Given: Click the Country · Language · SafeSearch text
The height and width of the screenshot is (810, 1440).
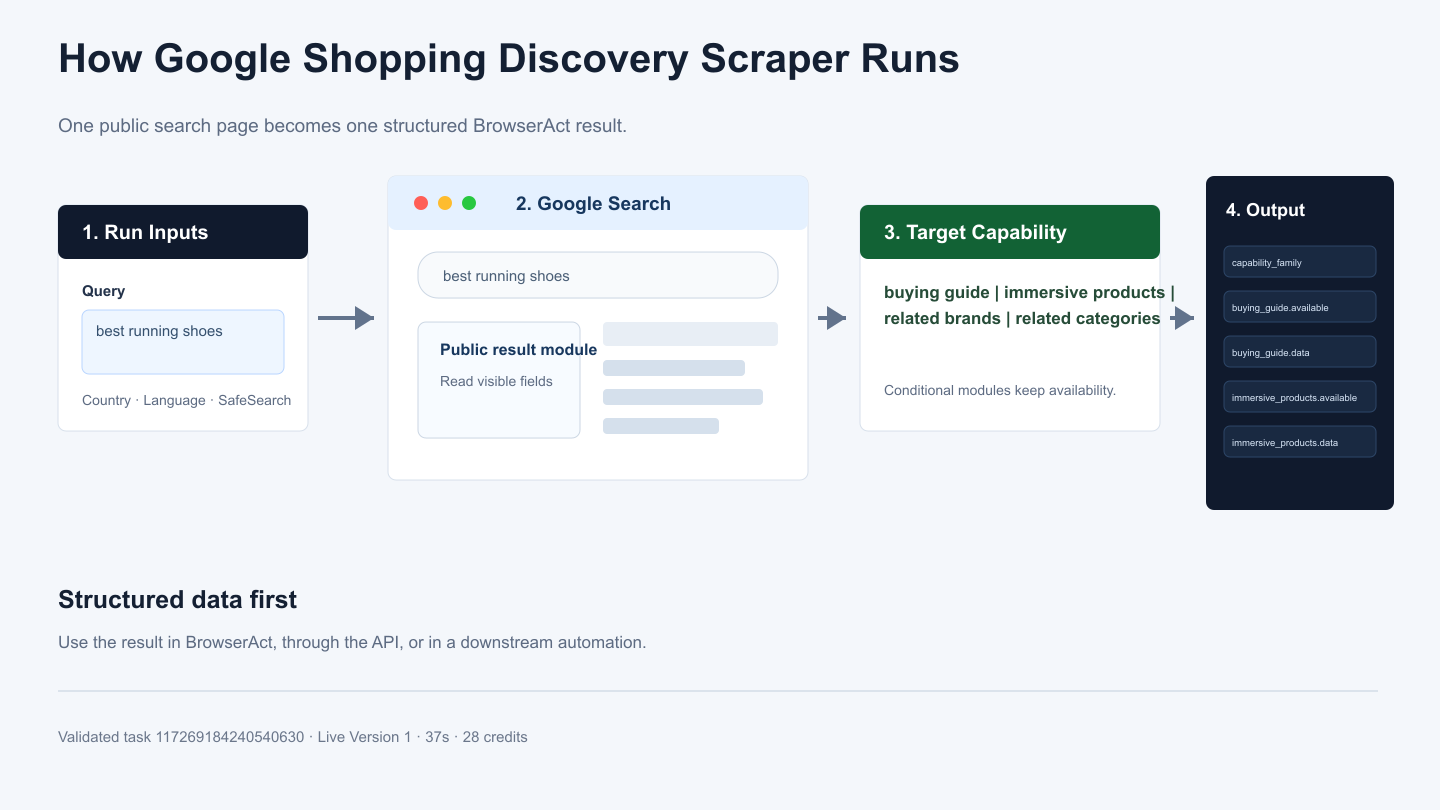Looking at the screenshot, I should point(187,400).
